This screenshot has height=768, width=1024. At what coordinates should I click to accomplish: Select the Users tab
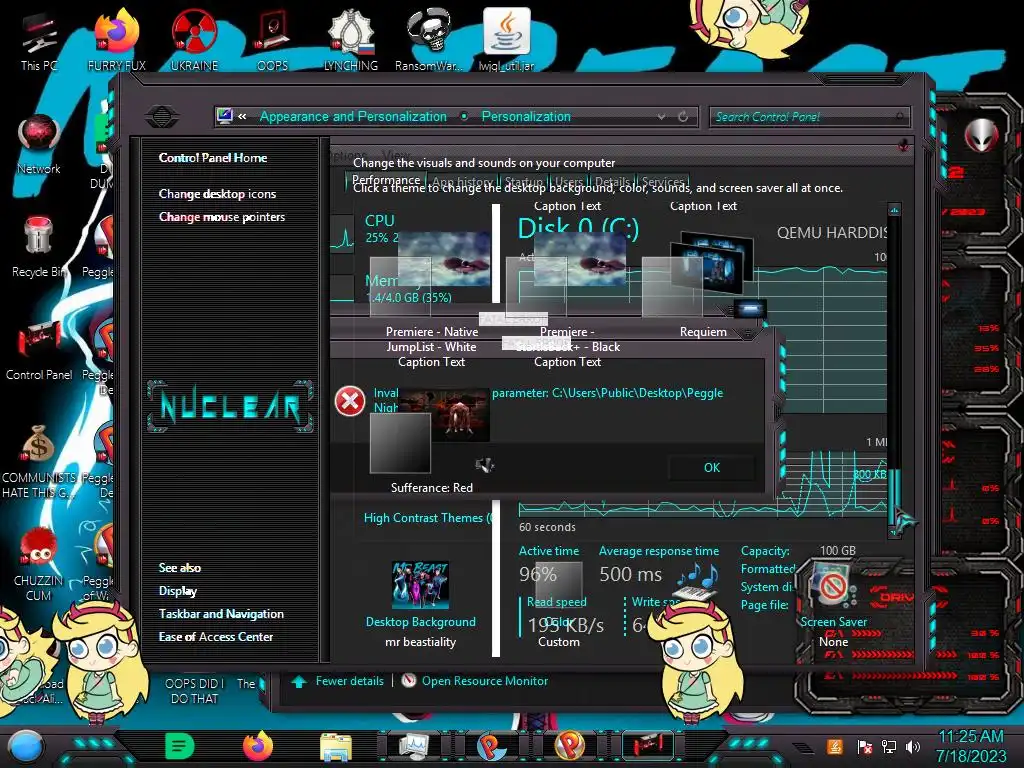click(569, 182)
